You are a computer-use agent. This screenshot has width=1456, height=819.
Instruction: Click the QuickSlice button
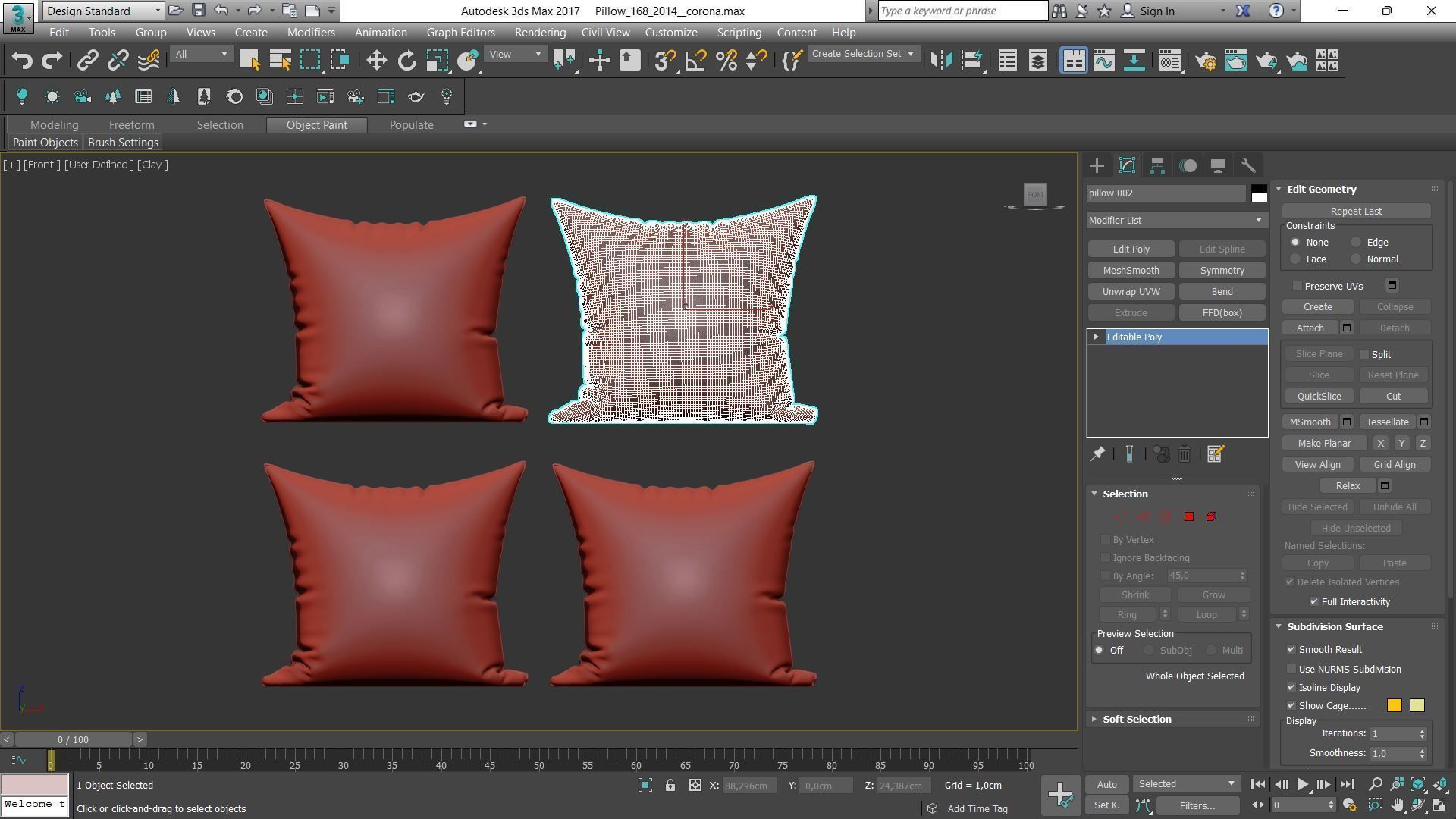(1319, 397)
